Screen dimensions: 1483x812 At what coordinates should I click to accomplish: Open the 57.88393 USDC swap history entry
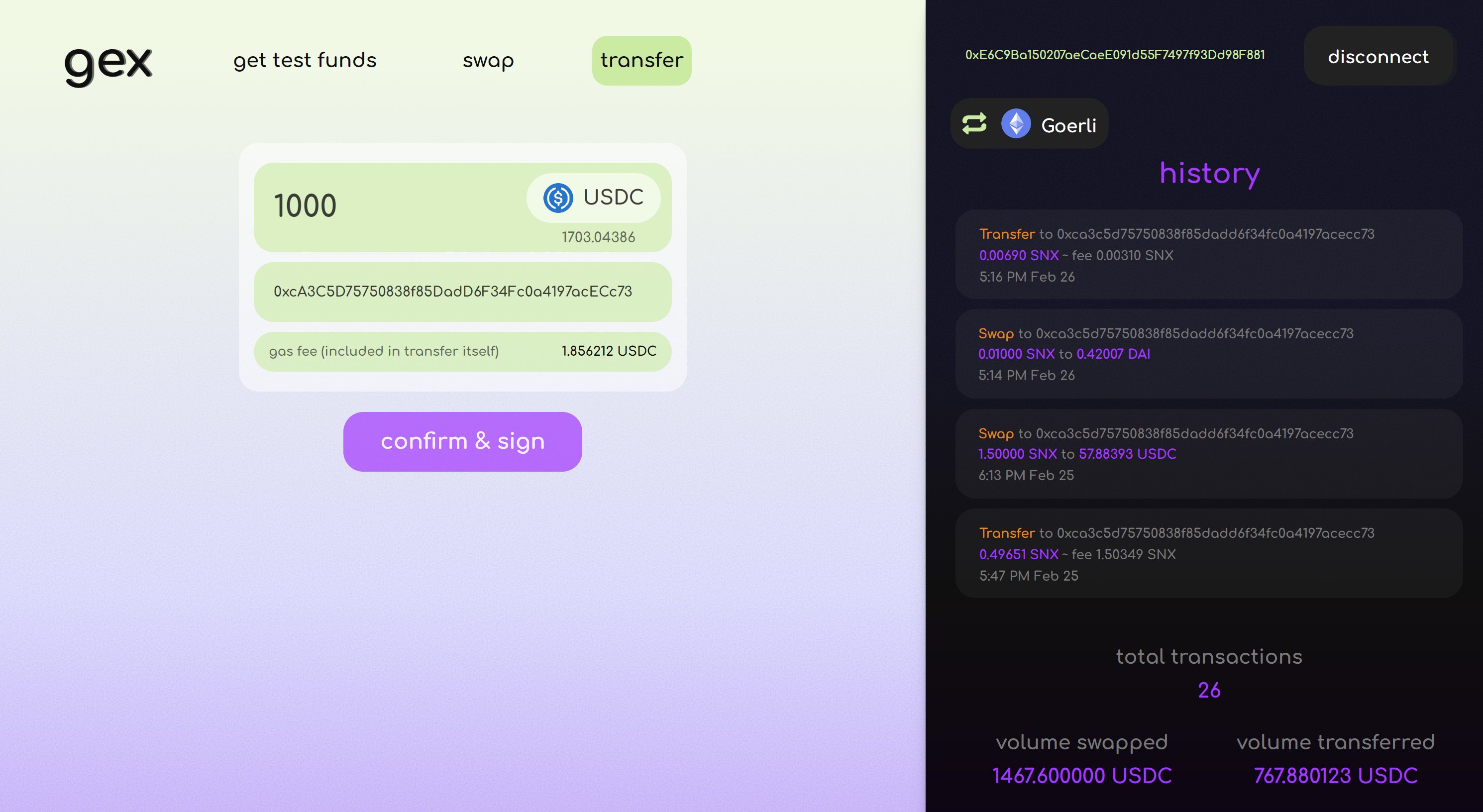(x=1208, y=453)
